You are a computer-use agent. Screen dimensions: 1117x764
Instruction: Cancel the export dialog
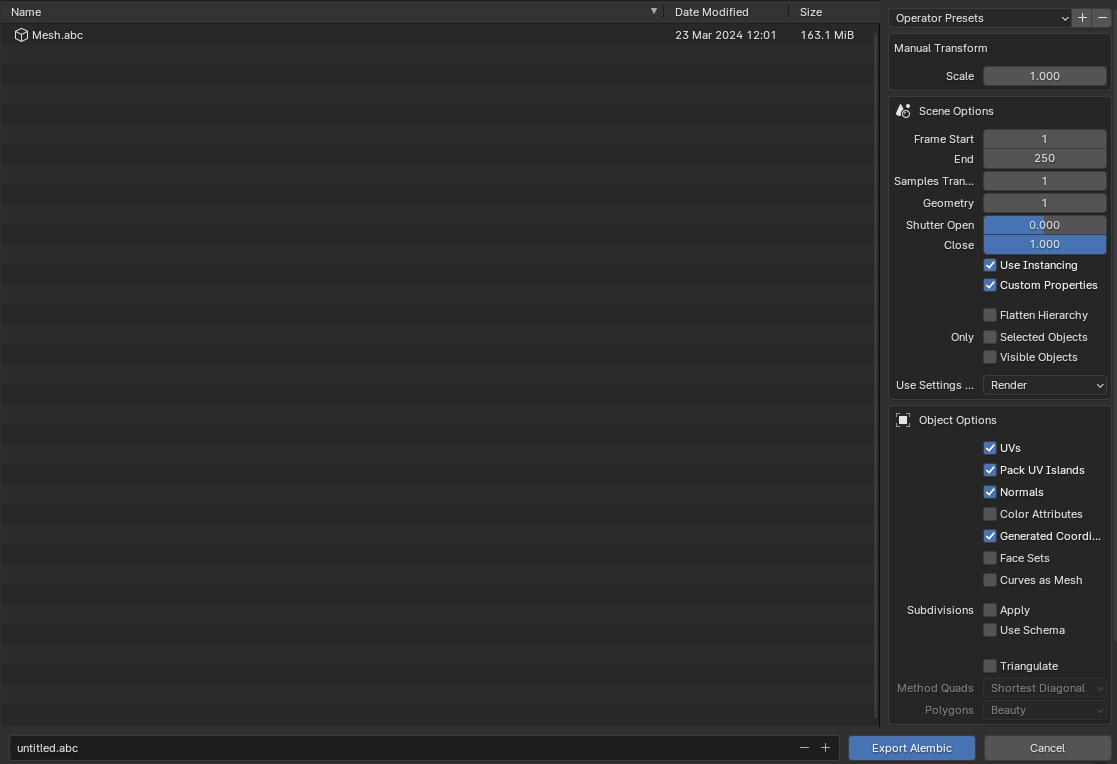[1047, 748]
